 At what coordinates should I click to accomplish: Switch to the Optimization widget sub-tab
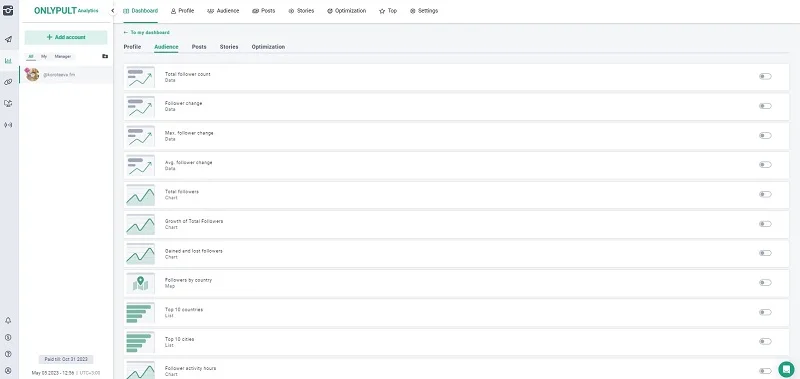[x=268, y=47]
